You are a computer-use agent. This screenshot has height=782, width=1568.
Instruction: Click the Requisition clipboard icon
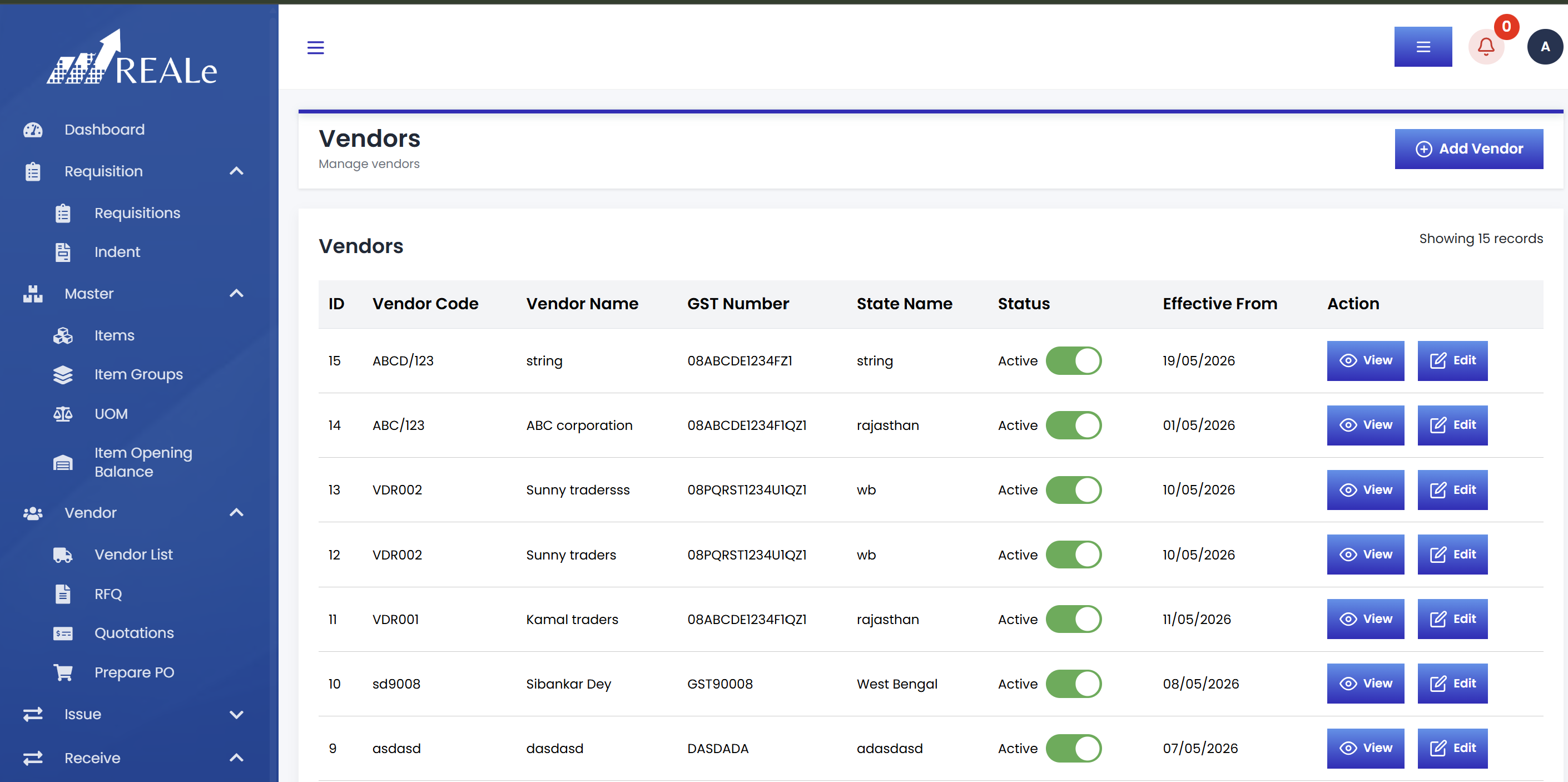(x=33, y=172)
